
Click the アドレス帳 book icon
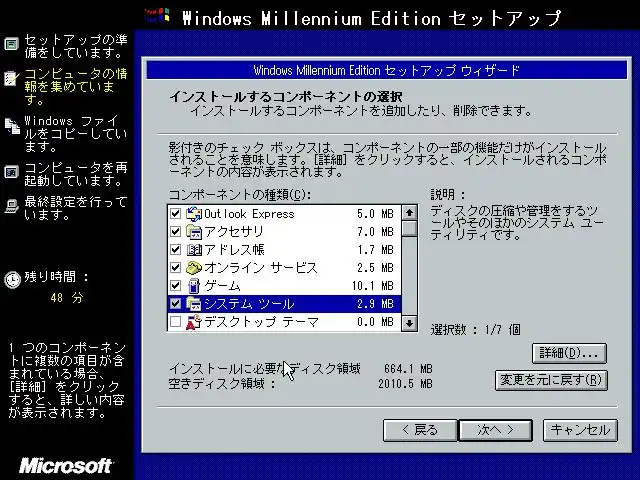pyautogui.click(x=194, y=250)
